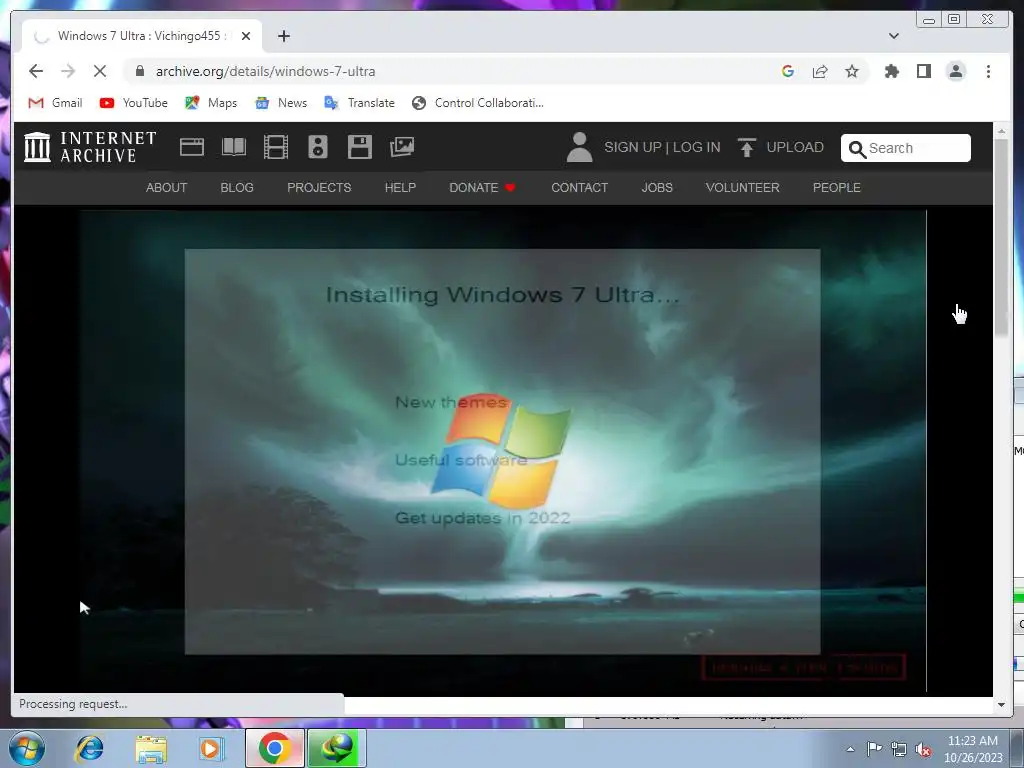The image size is (1024, 768).
Task: Expand the tab search dropdown arrow
Action: click(x=893, y=36)
